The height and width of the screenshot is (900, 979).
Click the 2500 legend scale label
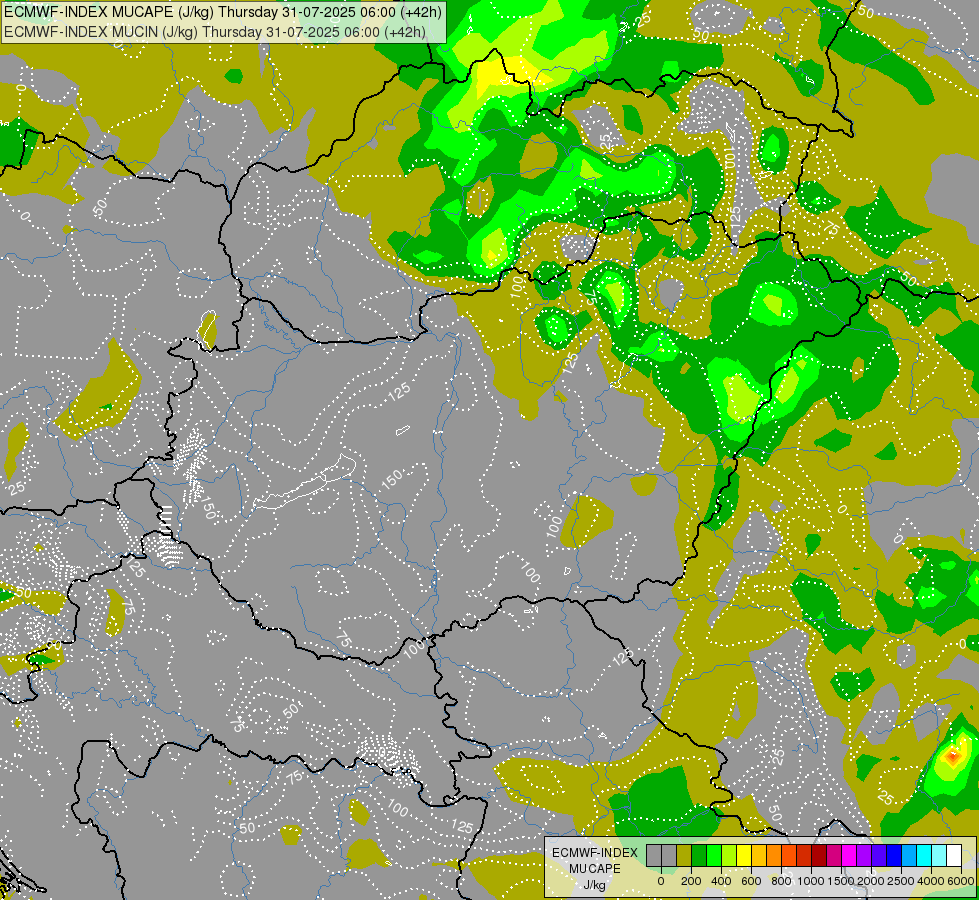click(901, 881)
